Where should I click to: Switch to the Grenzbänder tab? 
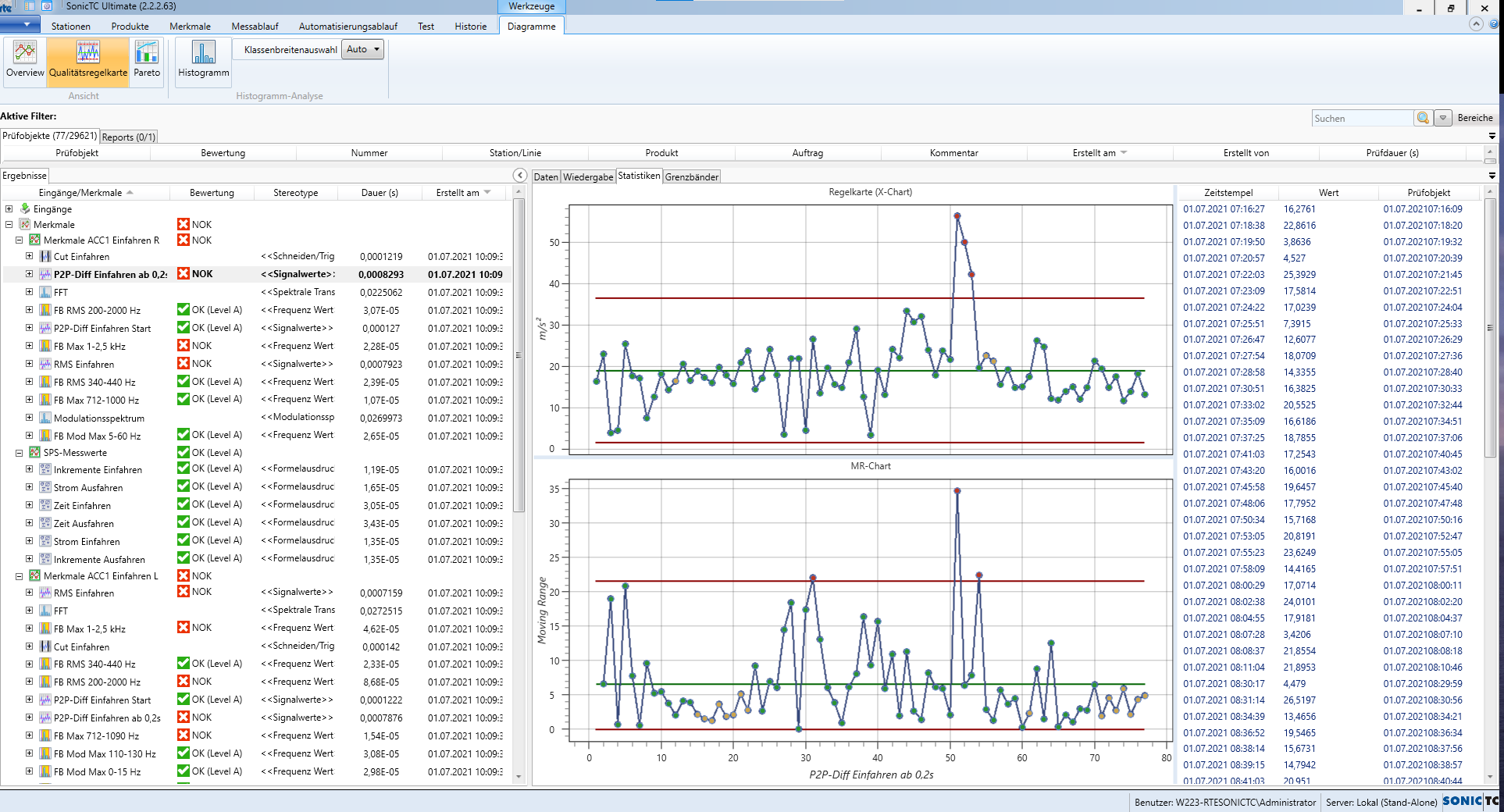692,176
